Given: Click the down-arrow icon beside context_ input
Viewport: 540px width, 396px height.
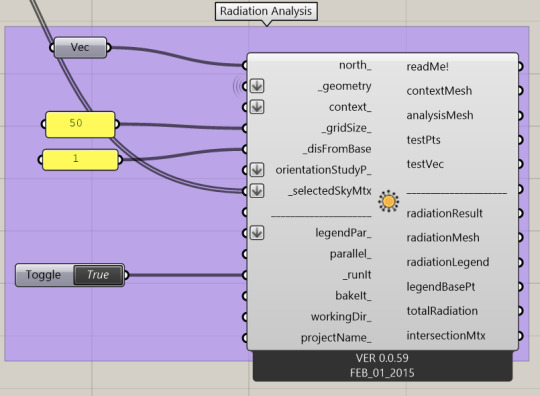Looking at the screenshot, I should pos(257,107).
